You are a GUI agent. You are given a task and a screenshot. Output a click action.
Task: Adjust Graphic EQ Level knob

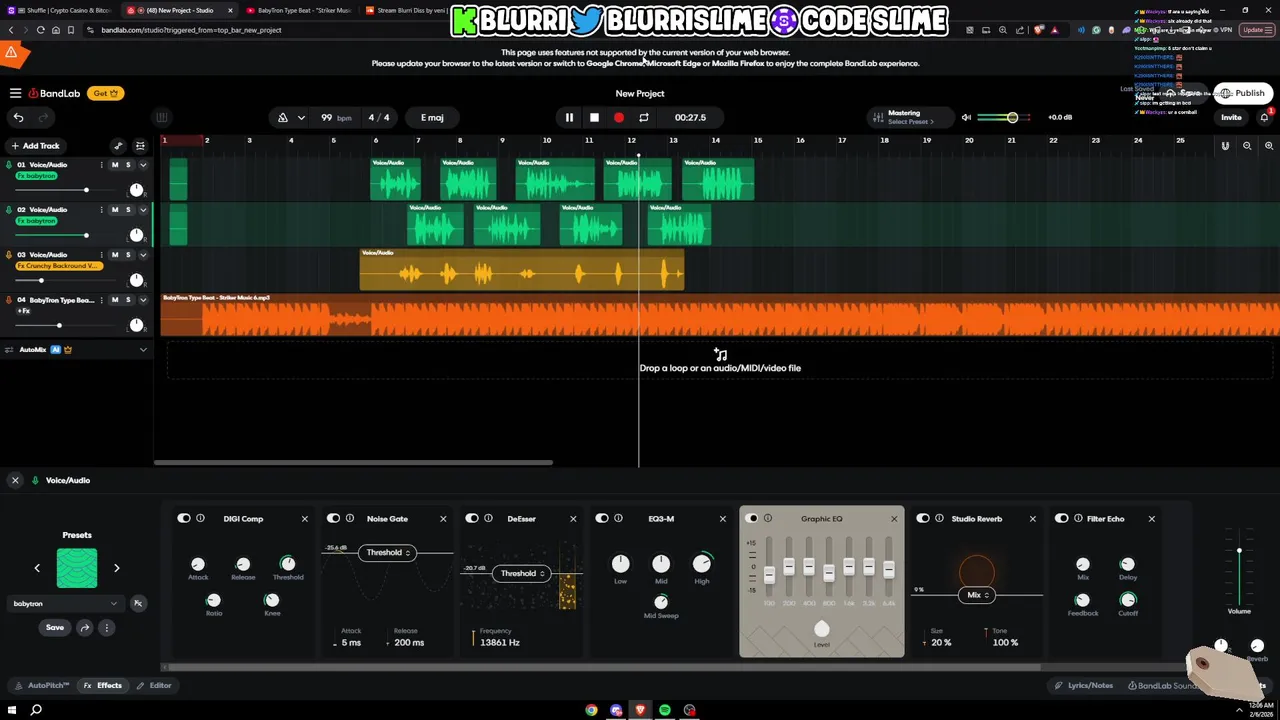tap(822, 629)
